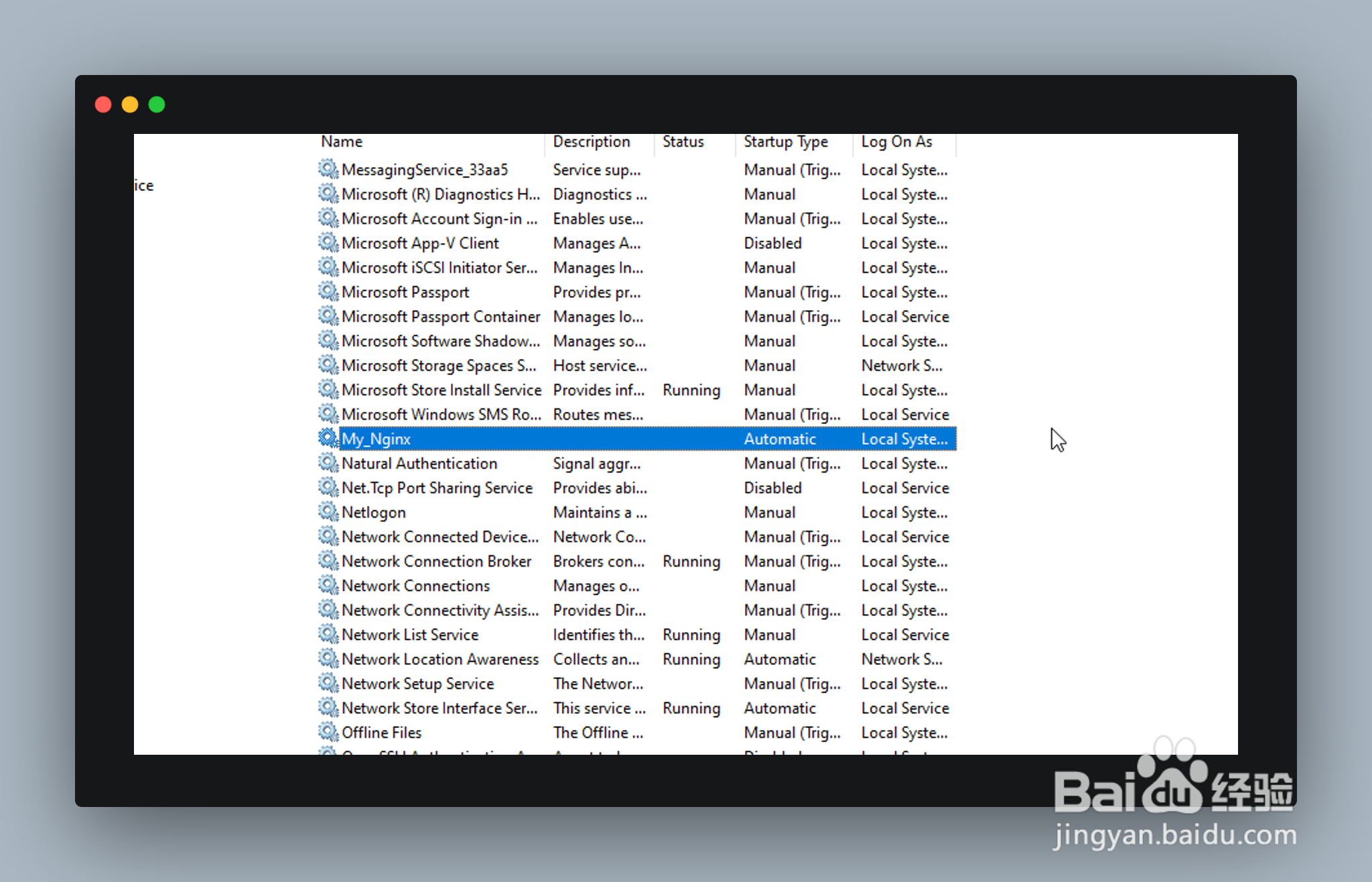Click the gear icon beside My_Nginx service

point(328,438)
